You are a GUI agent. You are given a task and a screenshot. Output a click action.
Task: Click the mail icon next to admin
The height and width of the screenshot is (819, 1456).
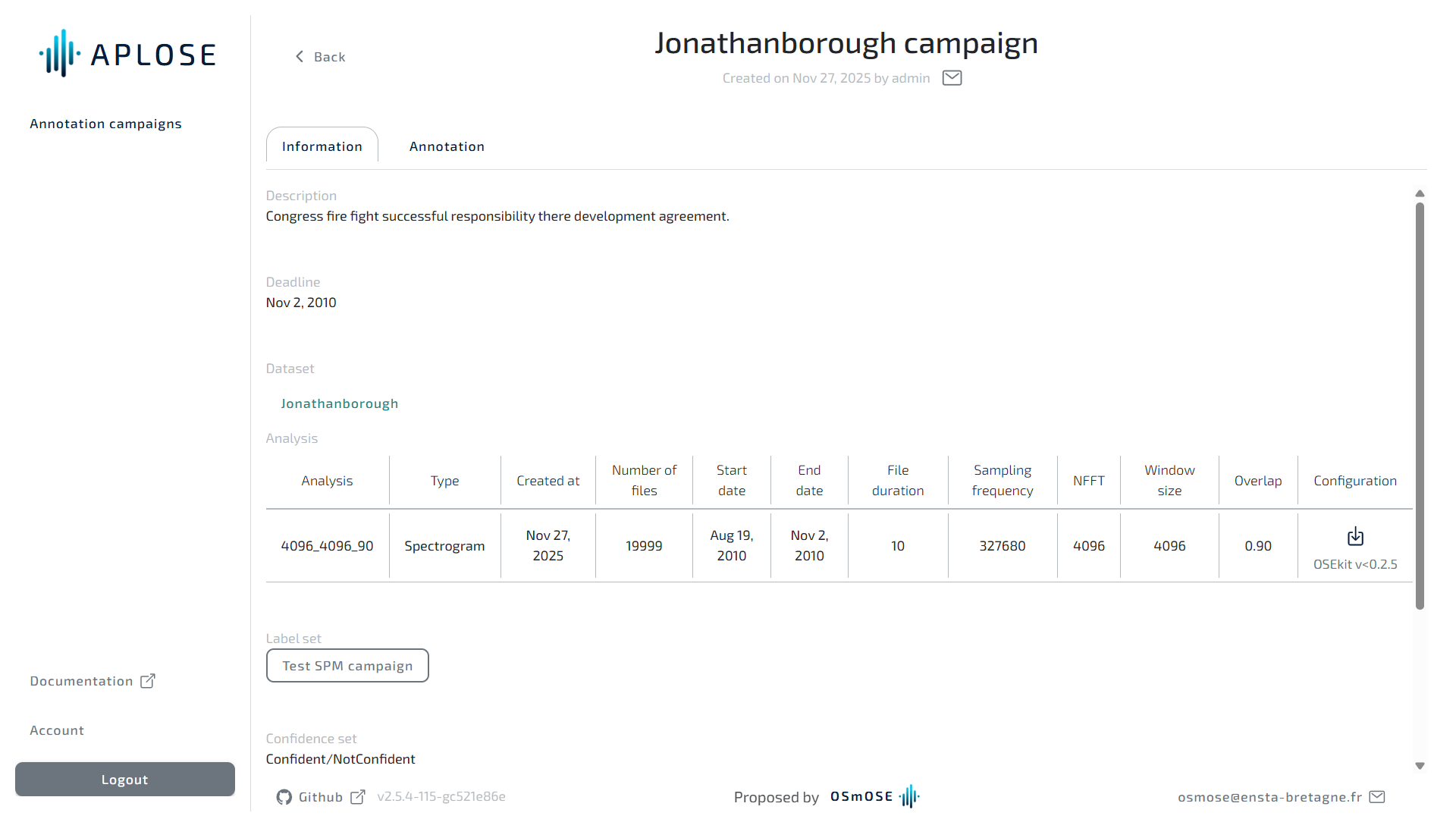pos(952,78)
